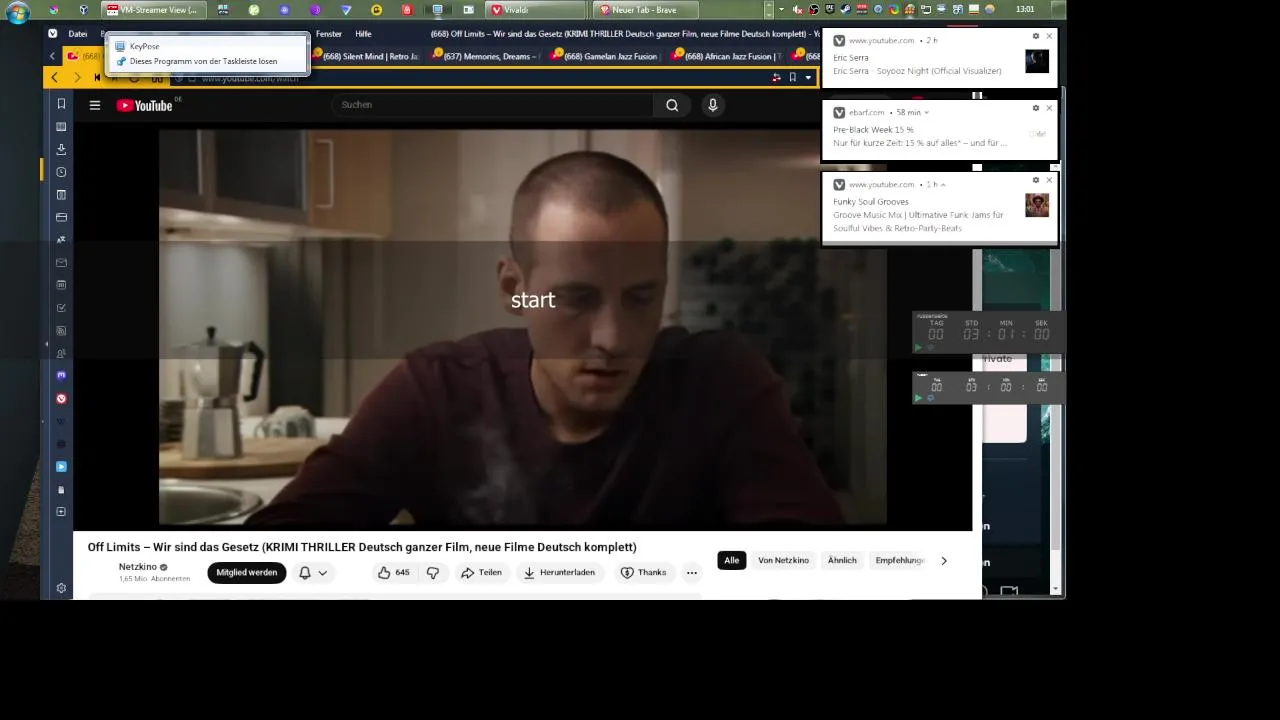Open more actions three-dot menu
This screenshot has height=720, width=1280.
[x=691, y=572]
